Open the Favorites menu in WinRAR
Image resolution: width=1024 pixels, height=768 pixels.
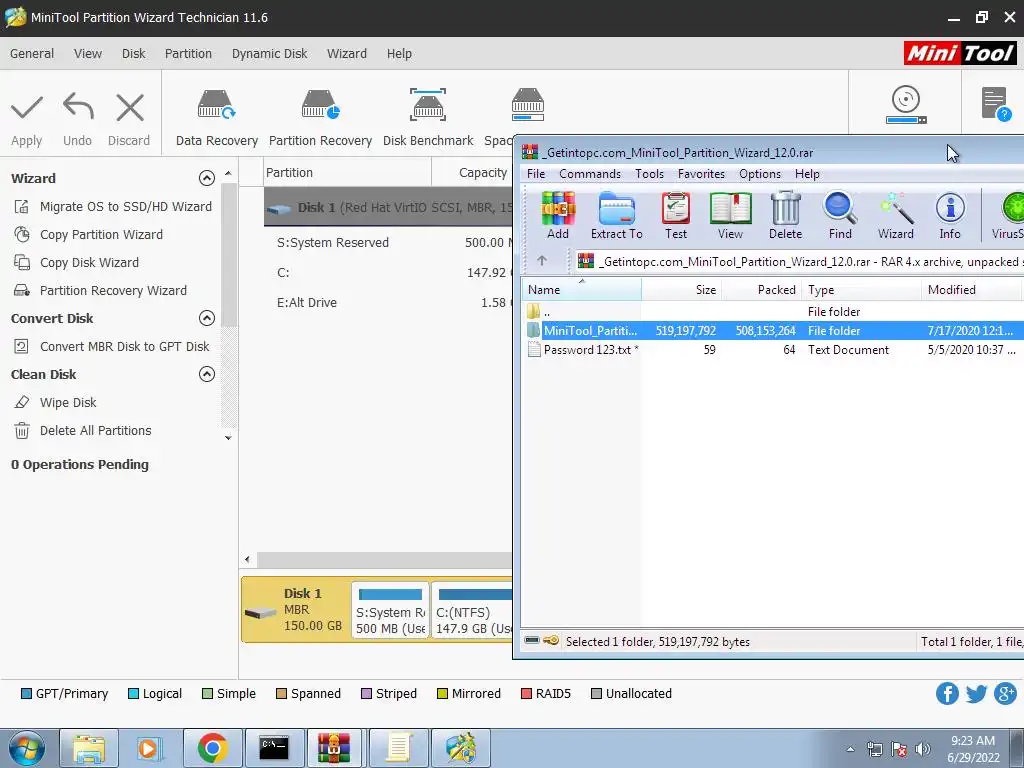[x=701, y=174]
